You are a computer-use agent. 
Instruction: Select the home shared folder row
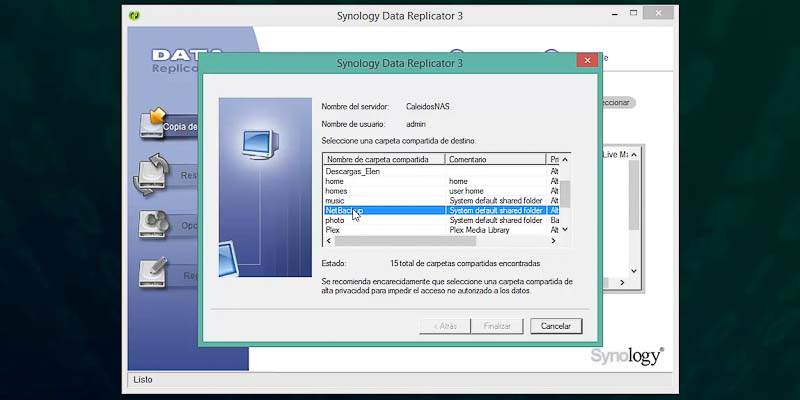(x=441, y=181)
